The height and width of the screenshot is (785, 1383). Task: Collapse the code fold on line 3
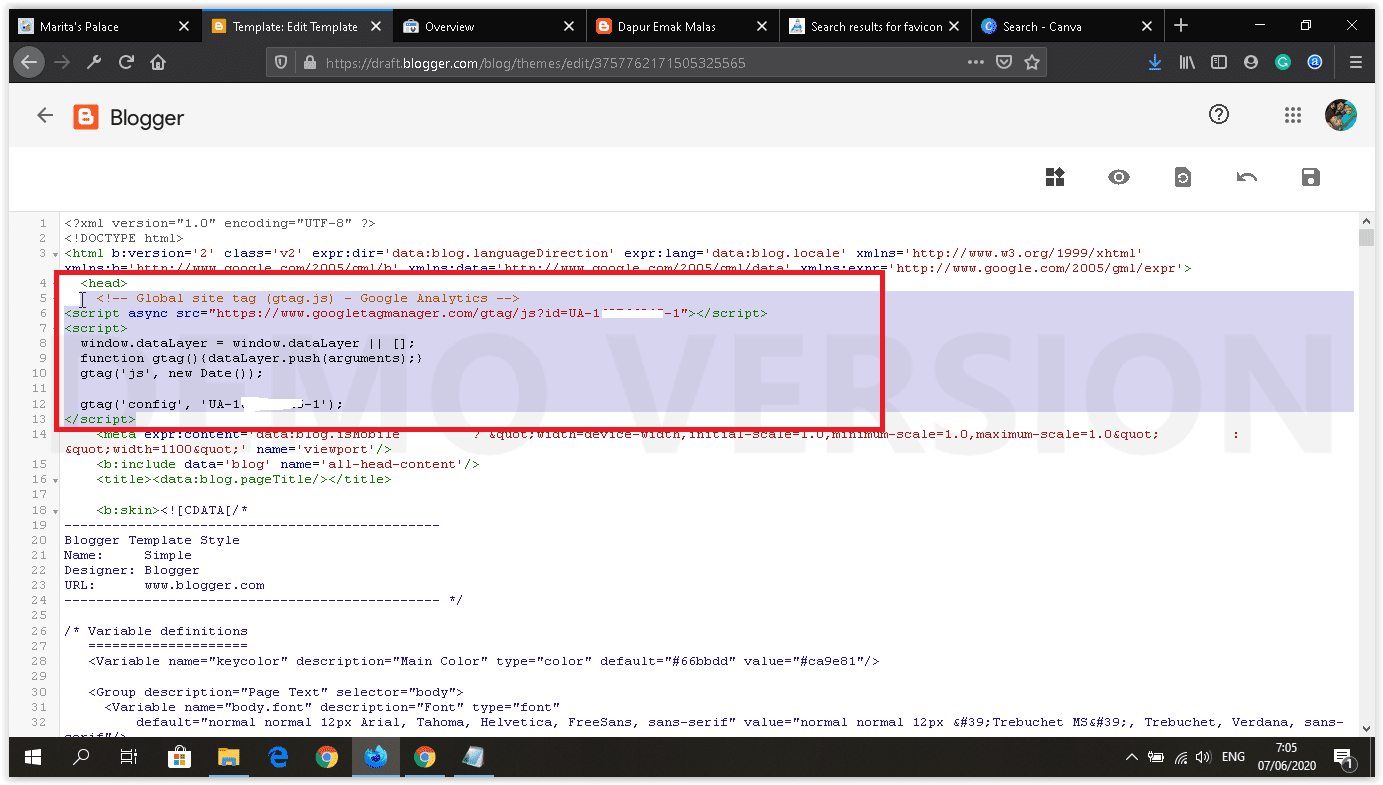pyautogui.click(x=56, y=254)
